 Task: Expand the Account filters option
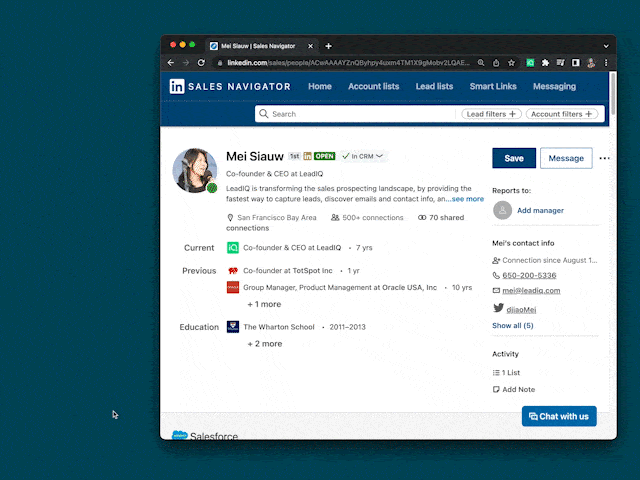[x=561, y=114]
